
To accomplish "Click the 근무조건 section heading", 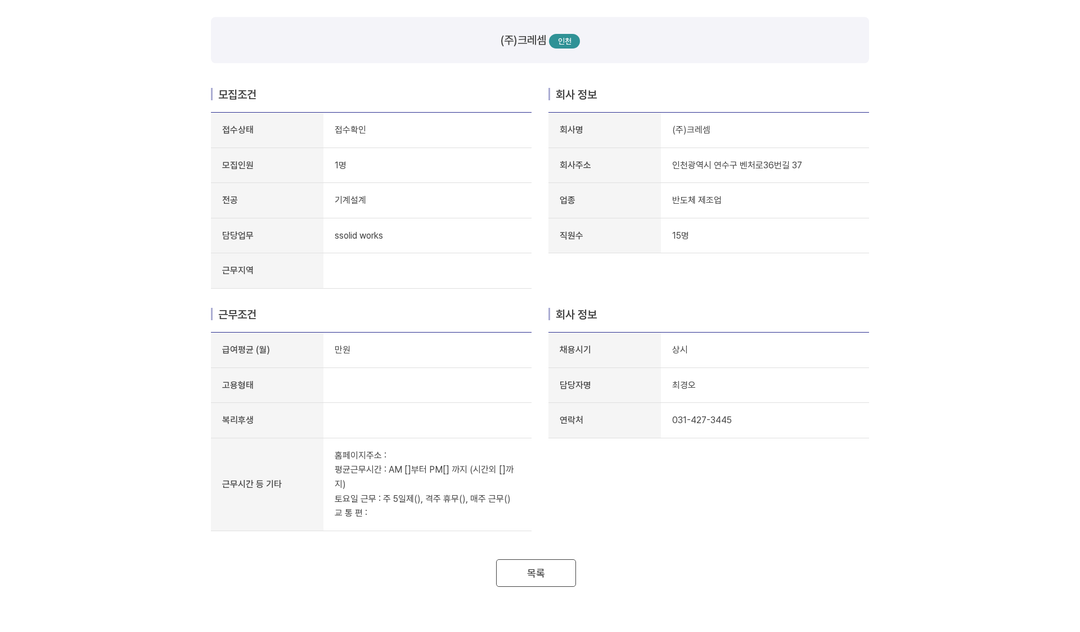I will (x=237, y=315).
